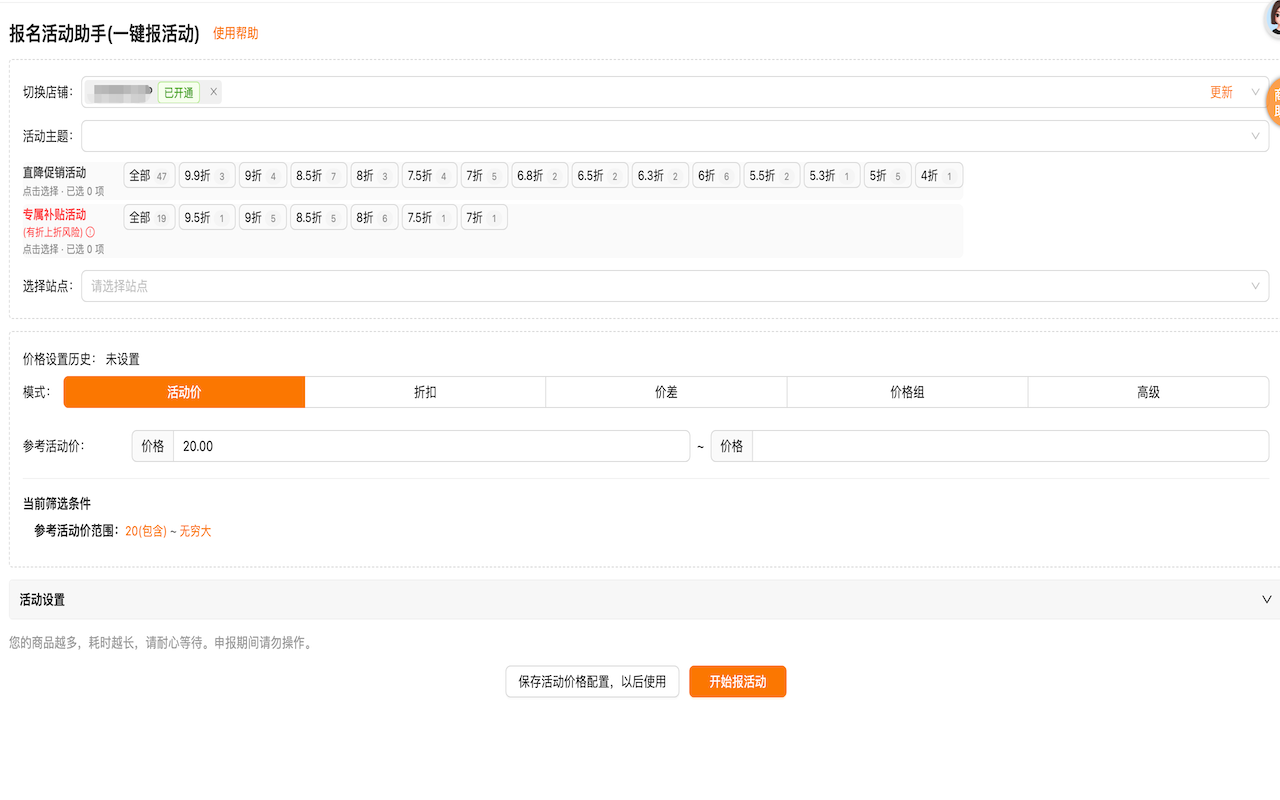Open the 选择站点 dropdown
The width and height of the screenshot is (1280, 800).
(x=675, y=286)
